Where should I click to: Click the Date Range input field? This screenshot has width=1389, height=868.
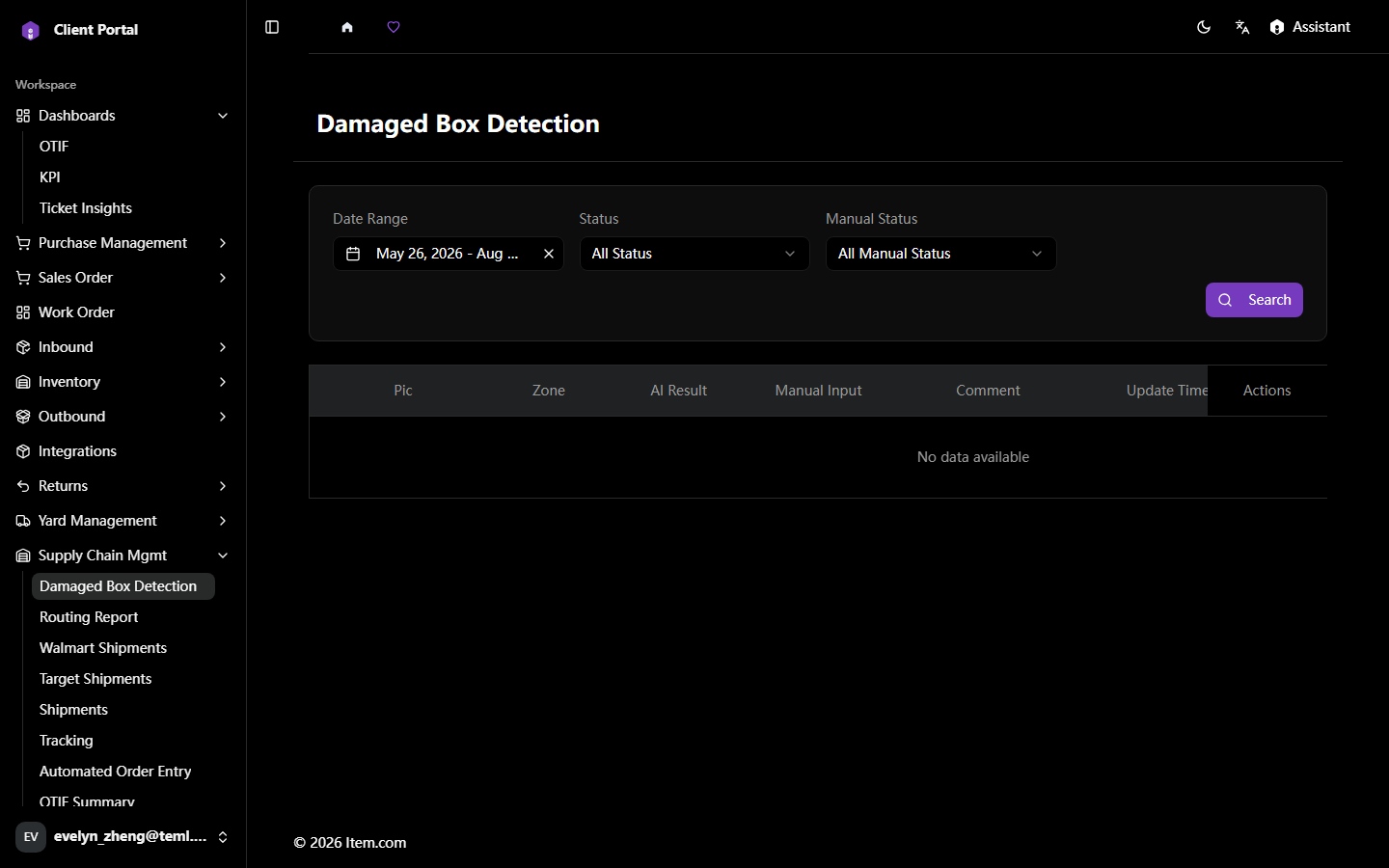point(449,254)
